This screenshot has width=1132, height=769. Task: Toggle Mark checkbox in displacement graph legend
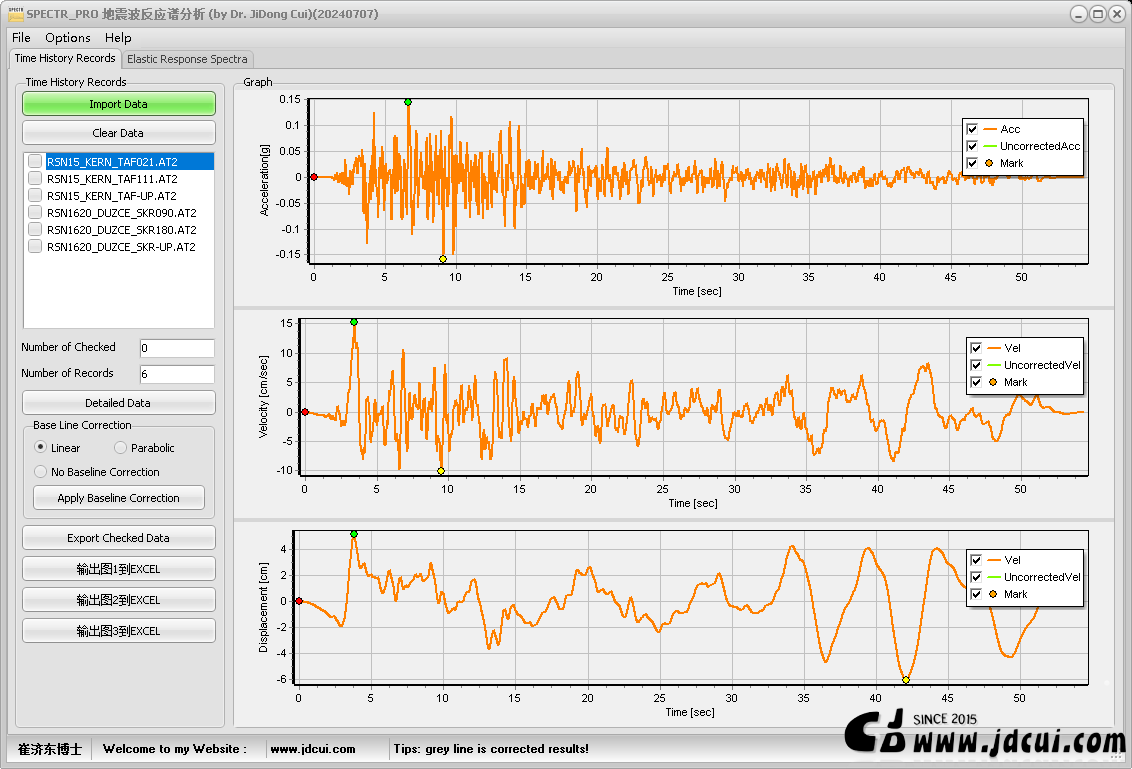click(x=976, y=594)
